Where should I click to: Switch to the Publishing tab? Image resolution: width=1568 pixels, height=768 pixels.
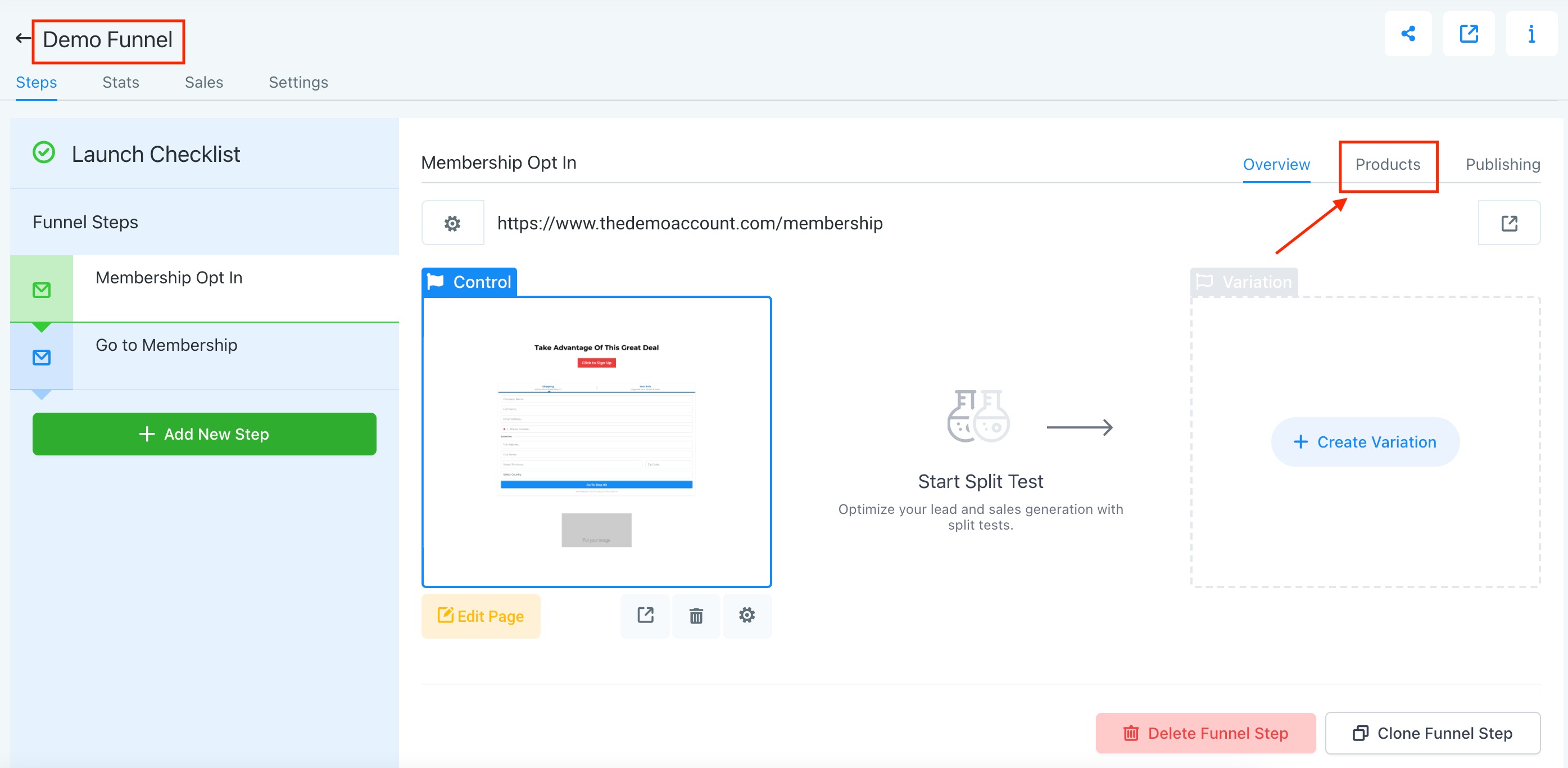1502,164
